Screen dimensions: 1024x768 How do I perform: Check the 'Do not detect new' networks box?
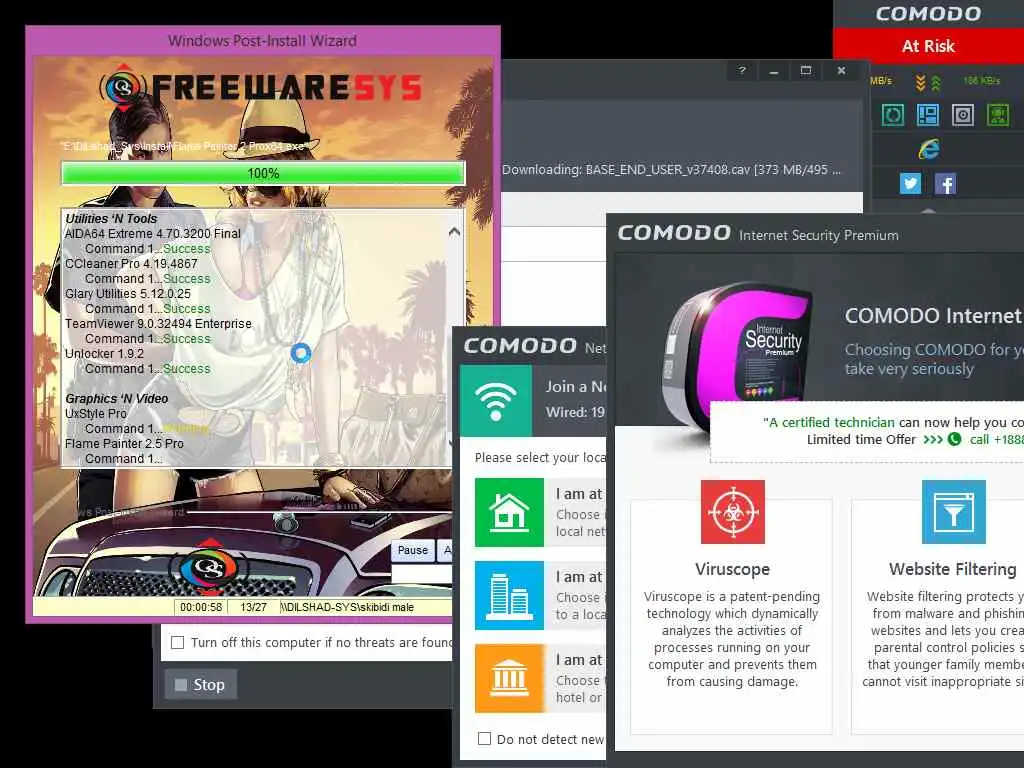coord(485,739)
